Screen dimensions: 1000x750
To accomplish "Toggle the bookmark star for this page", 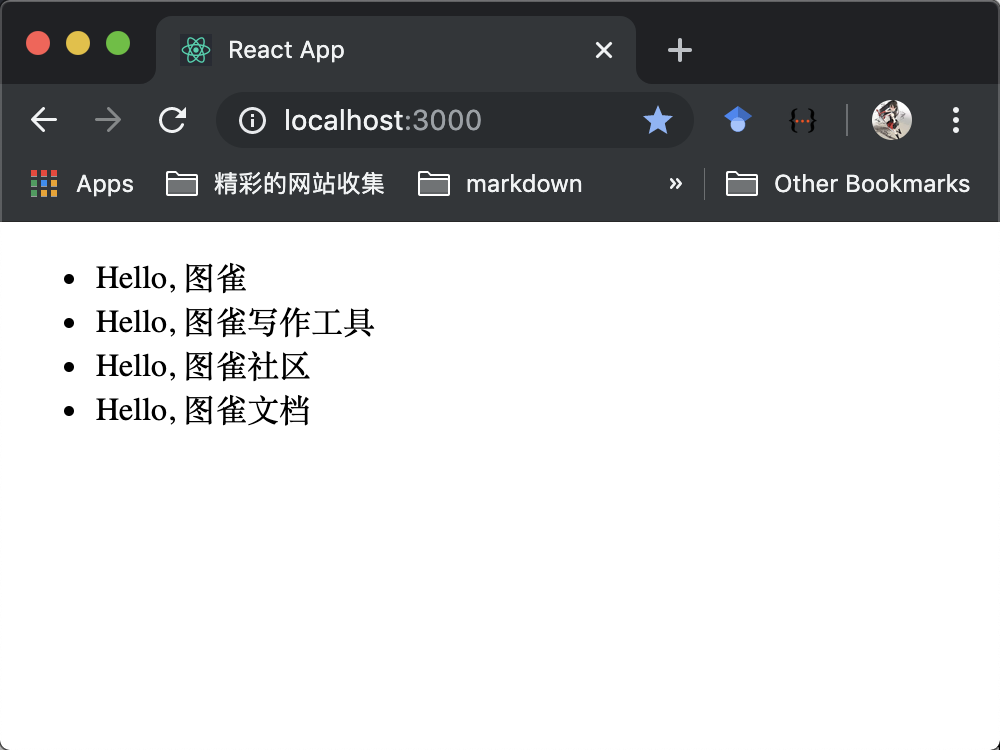I will [x=658, y=119].
